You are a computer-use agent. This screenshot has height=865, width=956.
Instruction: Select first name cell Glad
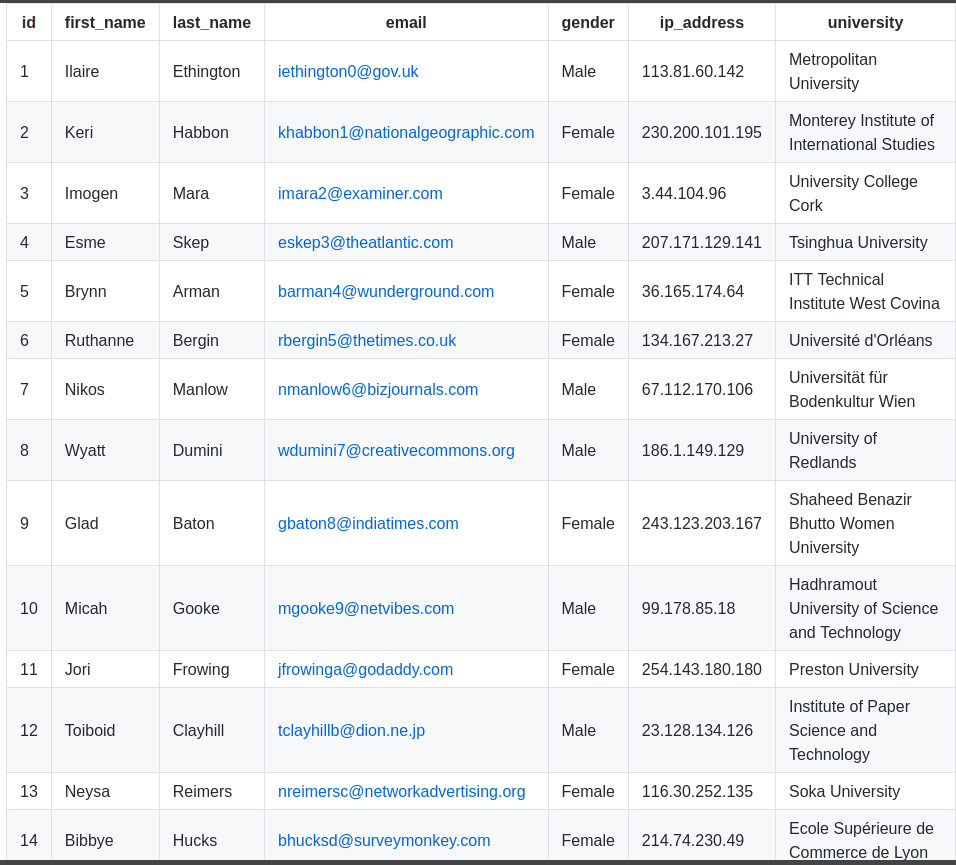point(105,523)
